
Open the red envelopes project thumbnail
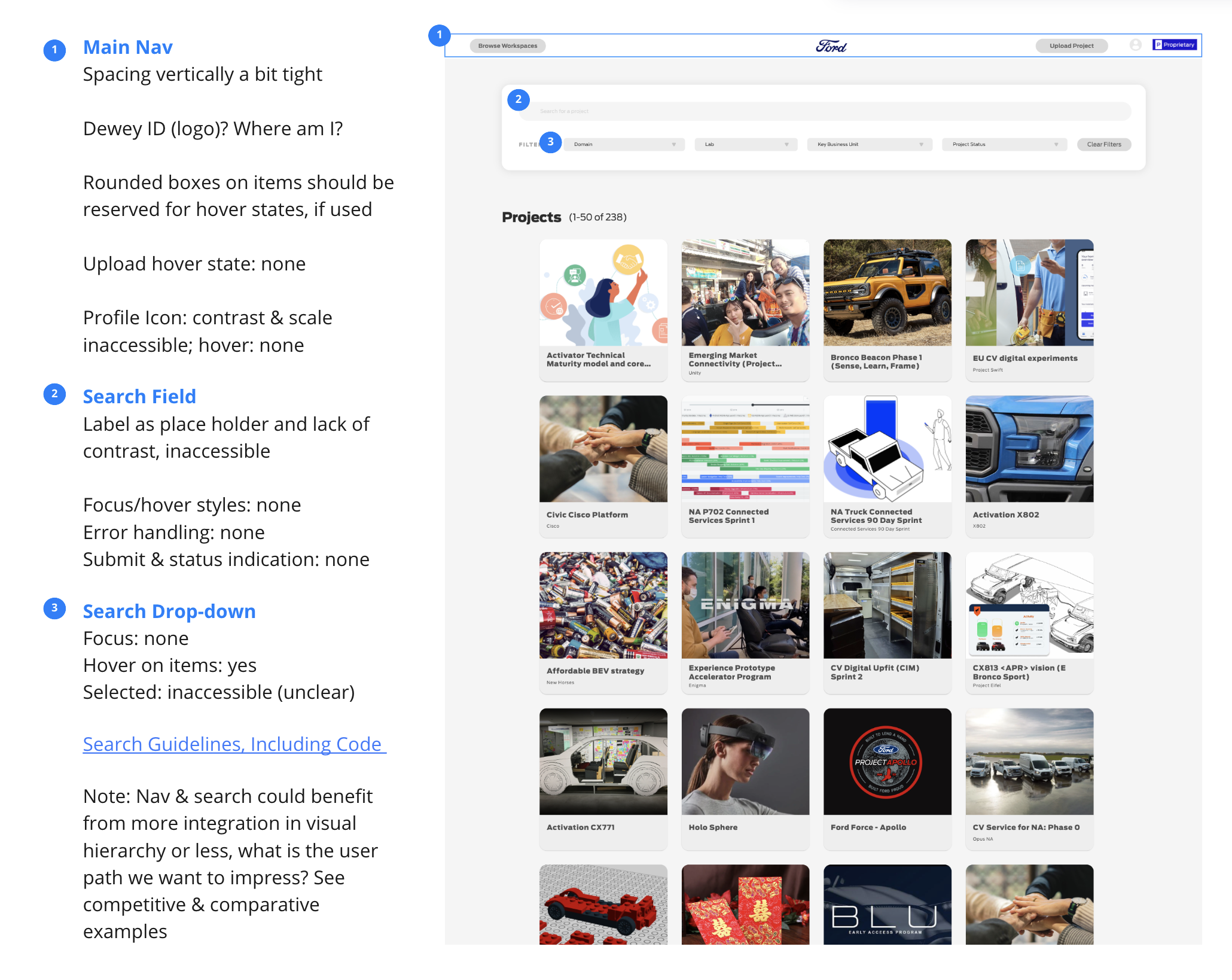[x=745, y=905]
